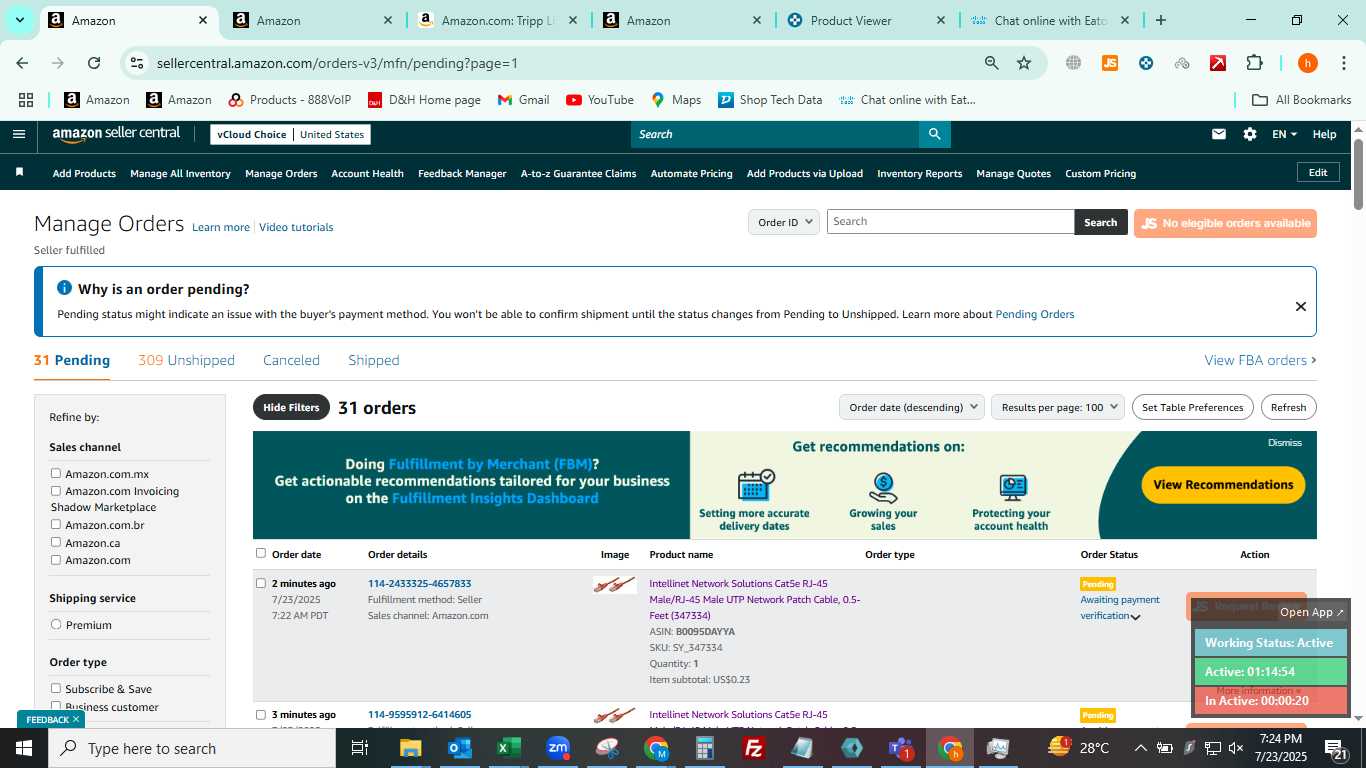Toggle the select-all orders header checkbox
The height and width of the screenshot is (768, 1366).
pyautogui.click(x=261, y=553)
